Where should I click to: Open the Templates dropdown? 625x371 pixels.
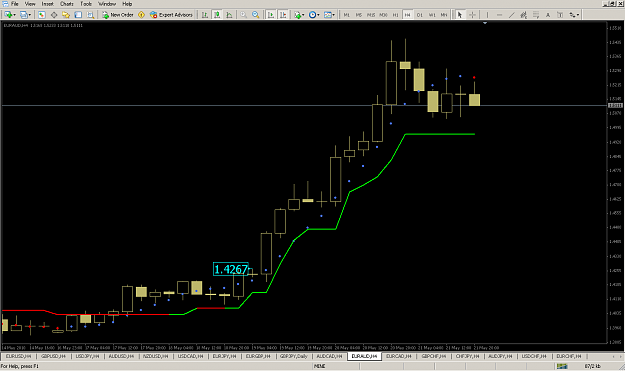tap(329, 15)
